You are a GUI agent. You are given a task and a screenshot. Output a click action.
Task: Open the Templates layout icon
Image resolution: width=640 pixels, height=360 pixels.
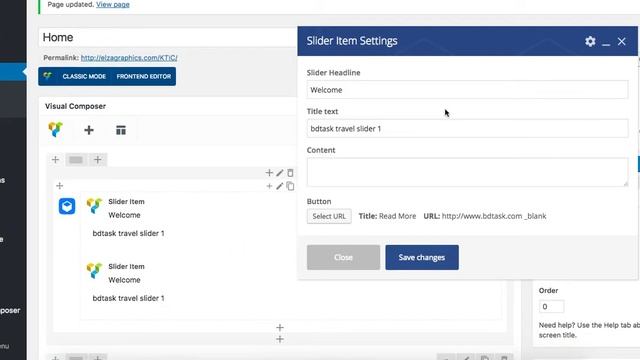click(x=121, y=130)
